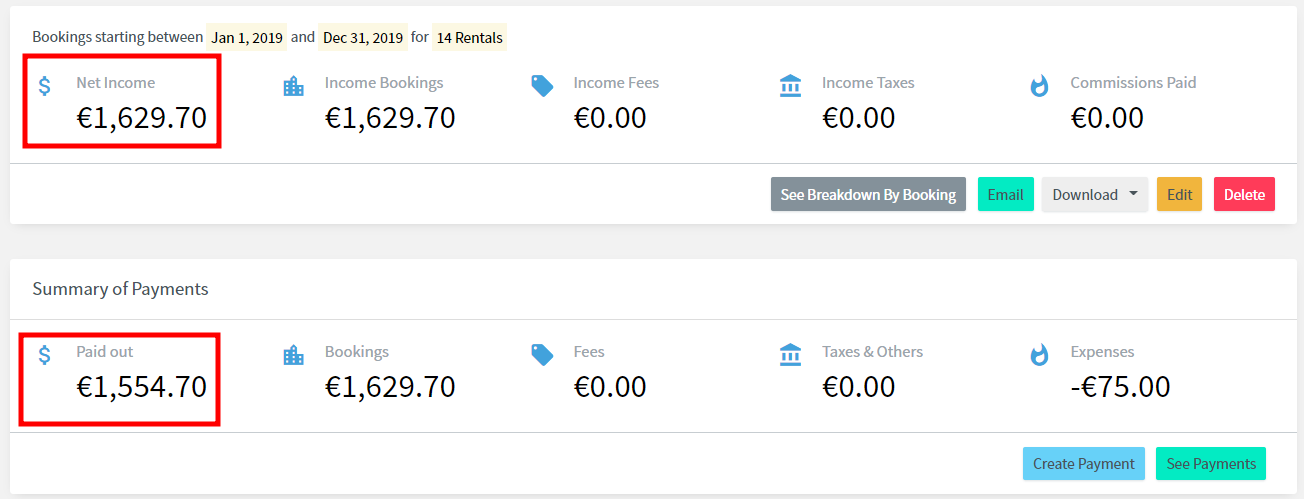The height and width of the screenshot is (499, 1304).
Task: Click the bank icon beside Taxes & Others
Action: [790, 355]
